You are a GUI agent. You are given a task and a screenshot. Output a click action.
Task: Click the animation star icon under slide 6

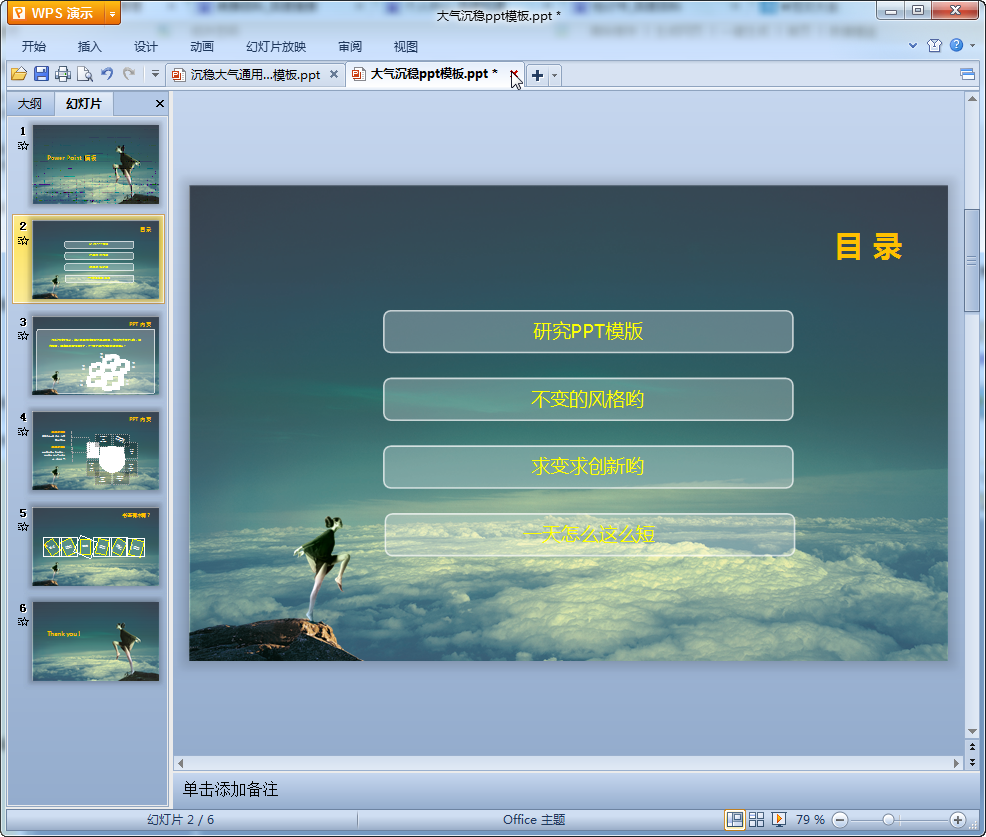tap(23, 622)
